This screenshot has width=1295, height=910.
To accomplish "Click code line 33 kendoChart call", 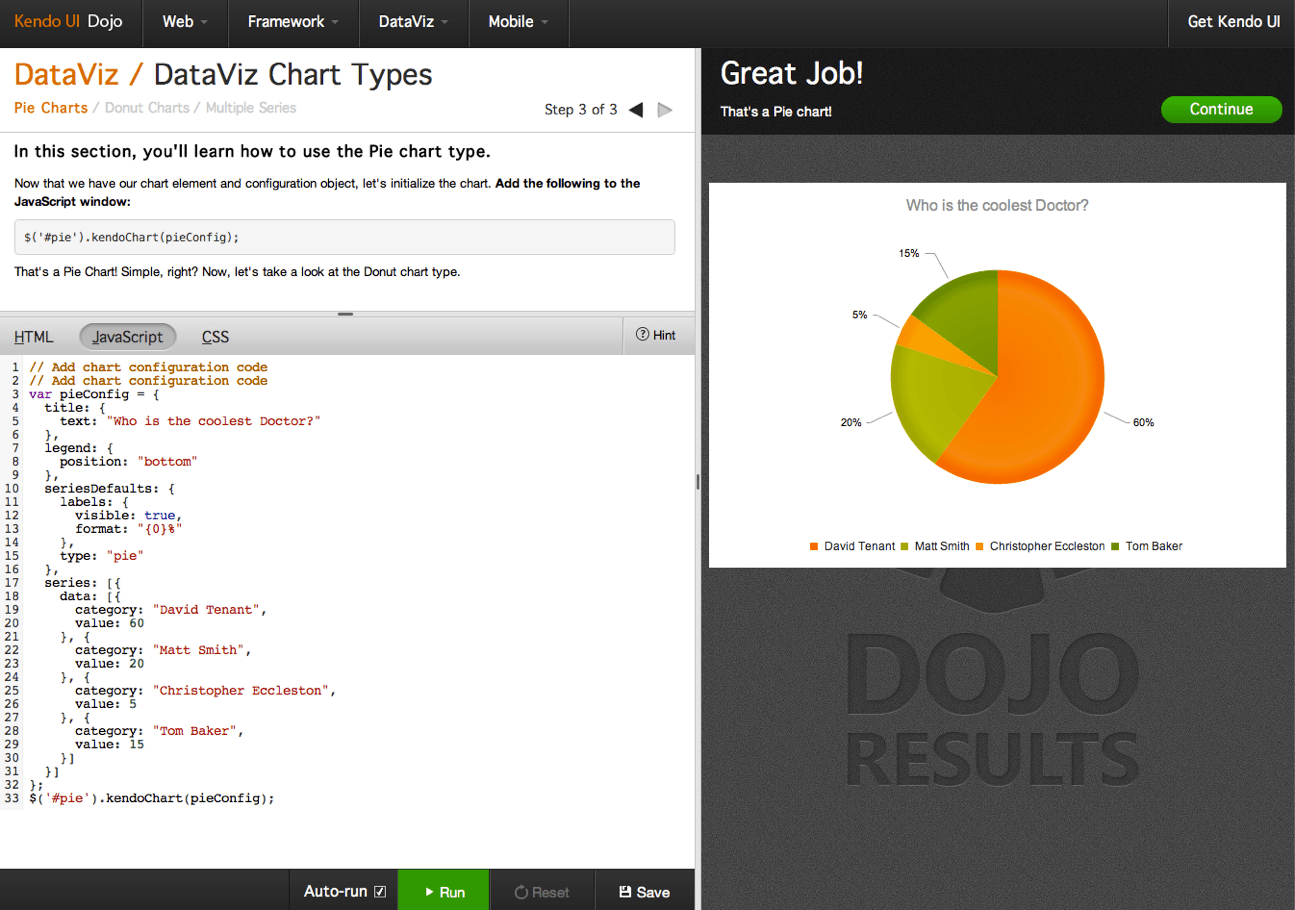I will (x=151, y=798).
